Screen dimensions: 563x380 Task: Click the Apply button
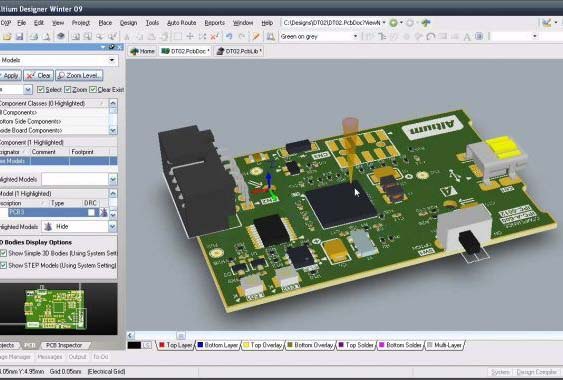tap(10, 75)
